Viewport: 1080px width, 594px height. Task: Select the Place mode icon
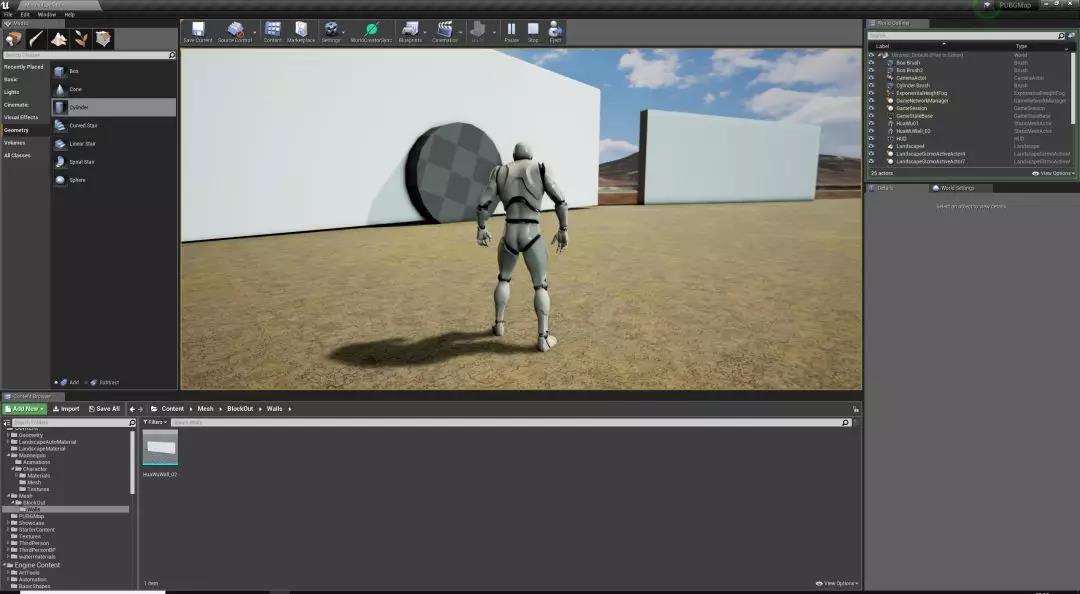(x=13, y=39)
